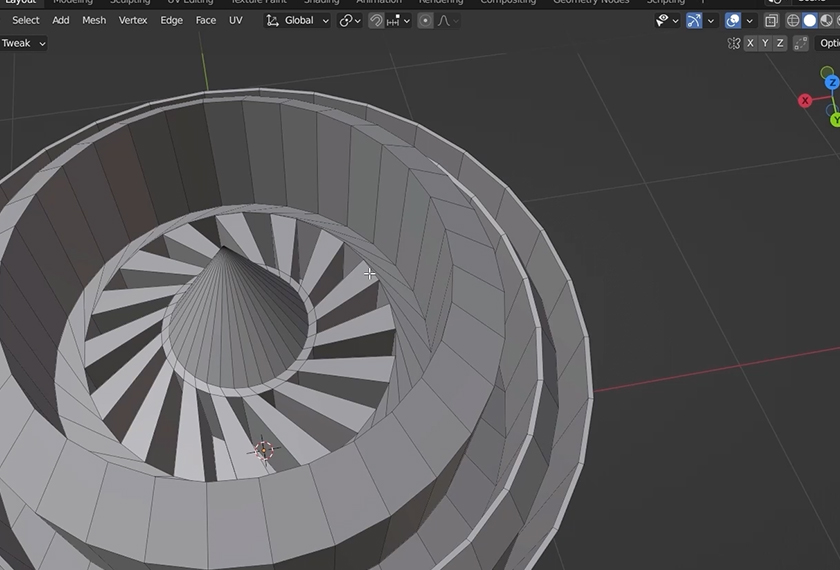Open the Global transform orientation dropdown
Image resolution: width=840 pixels, height=570 pixels.
coord(297,20)
